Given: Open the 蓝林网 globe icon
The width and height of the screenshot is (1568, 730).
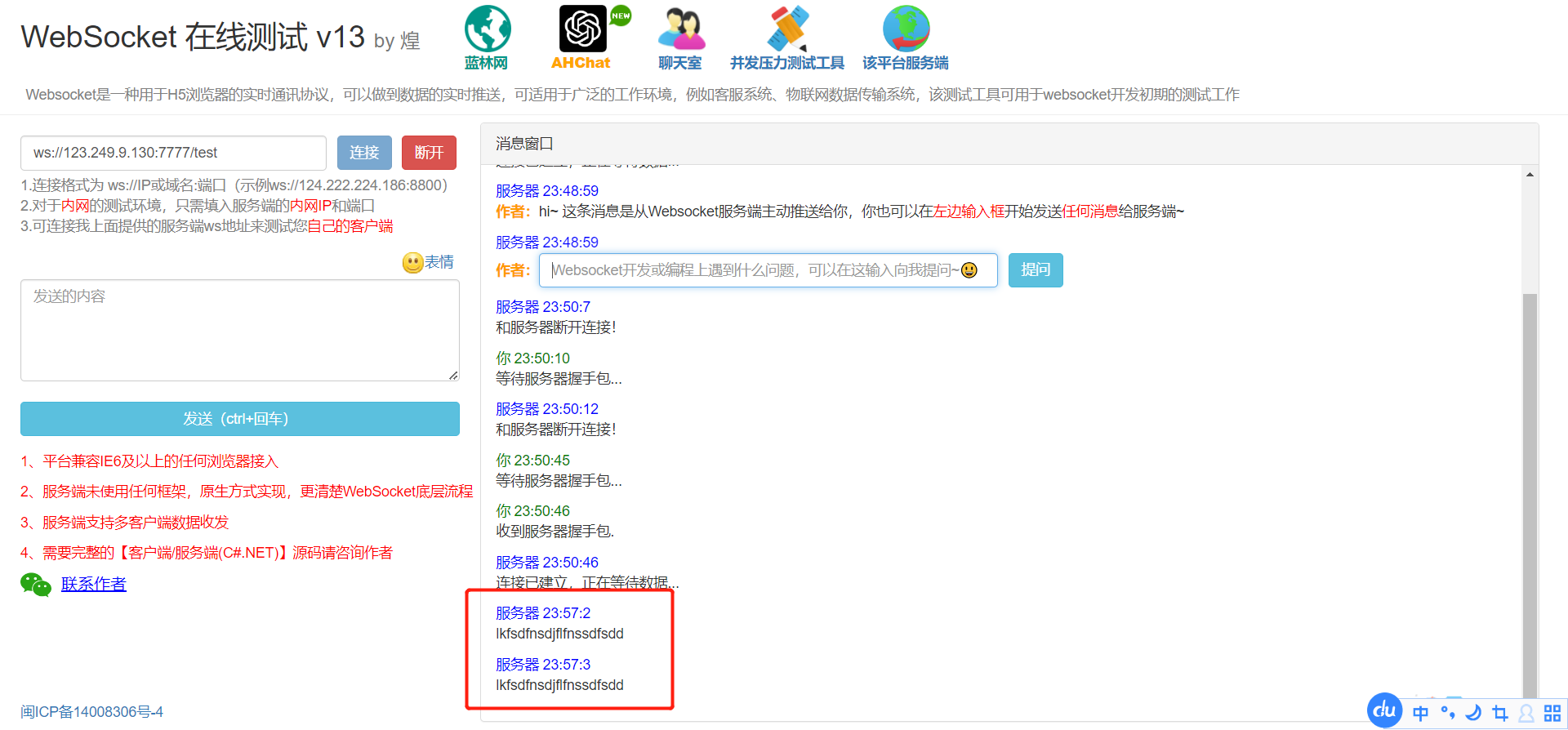Looking at the screenshot, I should [488, 29].
